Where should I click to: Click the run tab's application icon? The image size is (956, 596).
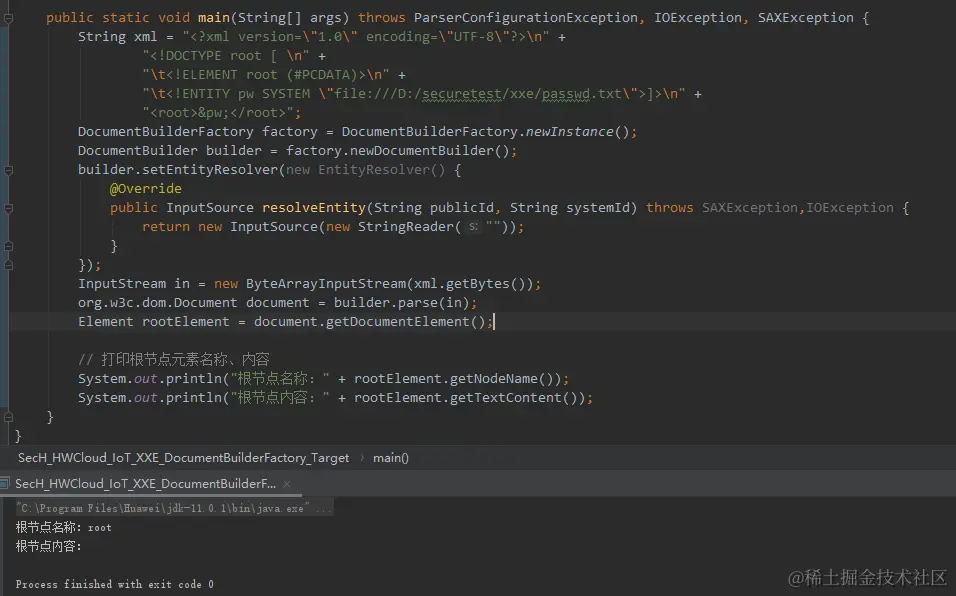pyautogui.click(x=5, y=483)
